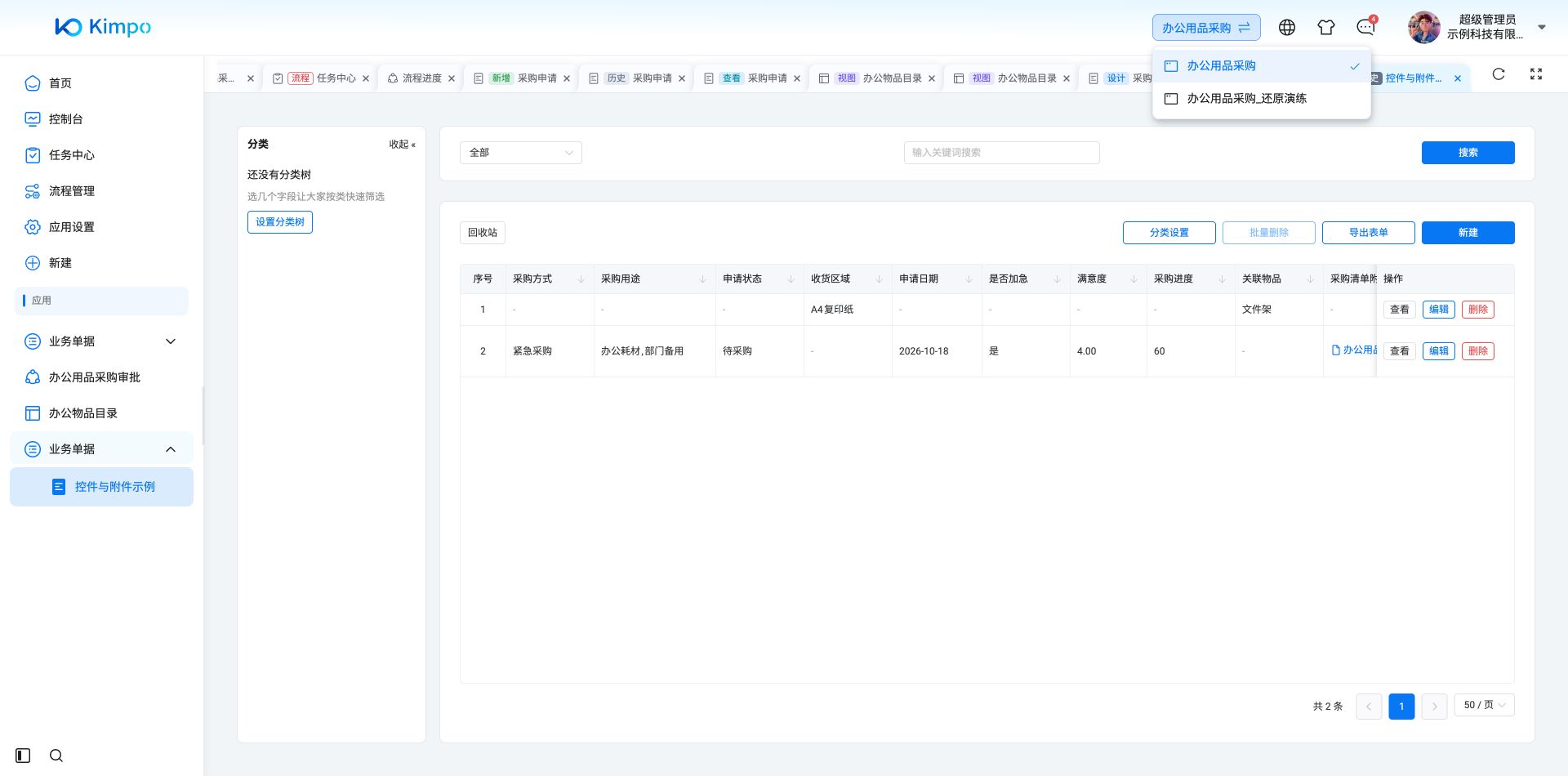This screenshot has height=776, width=1568.
Task: Sort by 采购方式 column arrow
Action: click(x=581, y=279)
